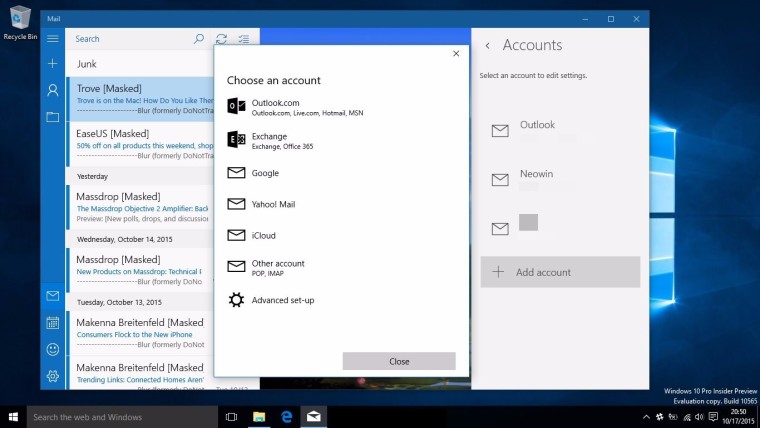Screen dimensions: 760x428
Task: Sync mailbox with refresh icon
Action: (x=222, y=39)
